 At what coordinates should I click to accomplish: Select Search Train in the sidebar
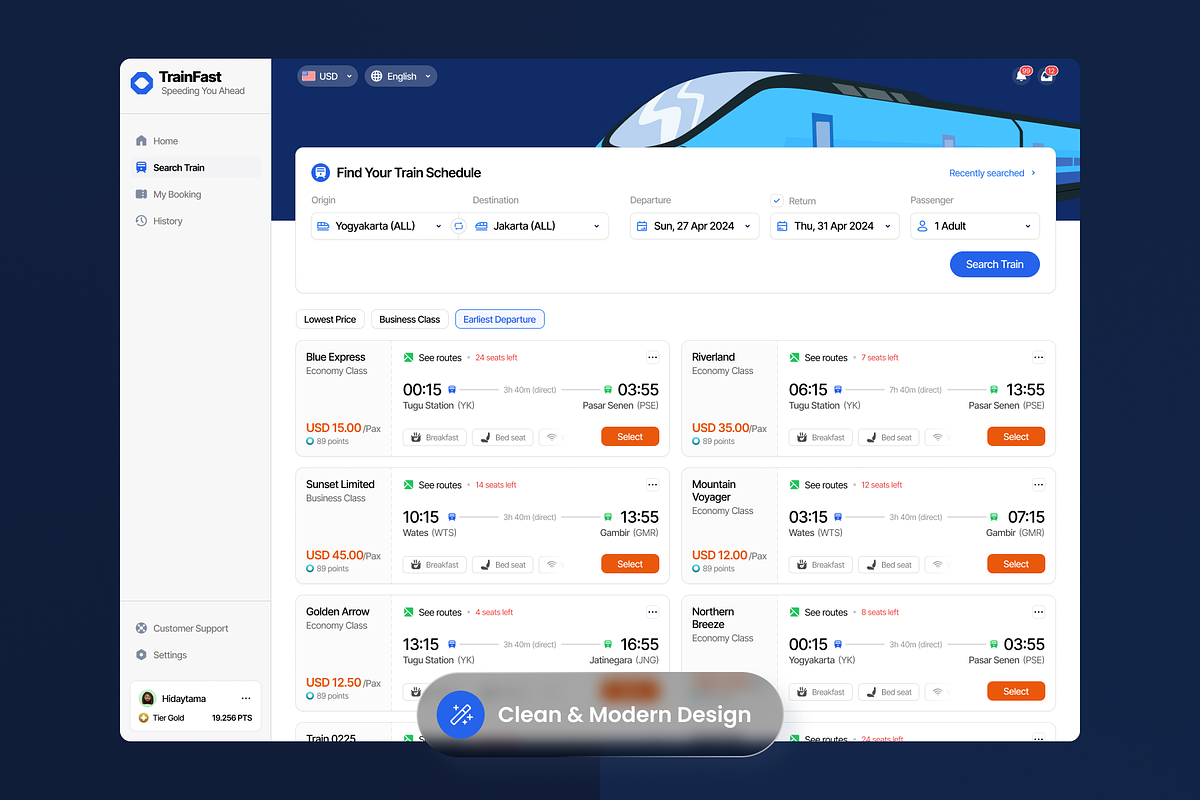coord(195,168)
